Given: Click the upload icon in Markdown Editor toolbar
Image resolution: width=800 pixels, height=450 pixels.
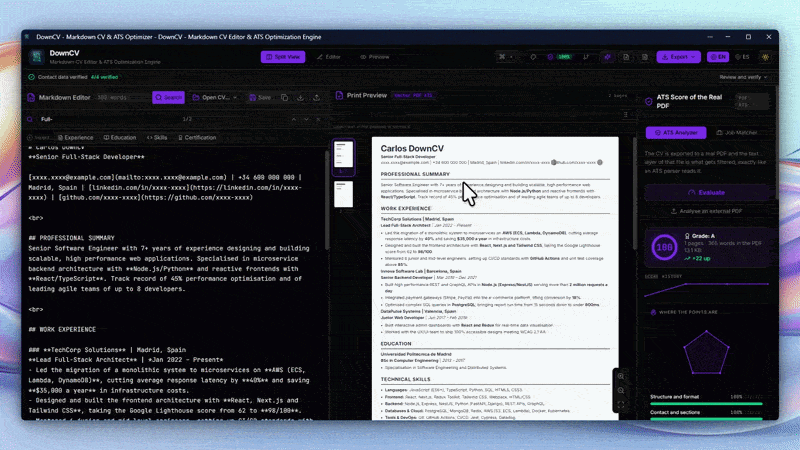Looking at the screenshot, I should (316, 97).
